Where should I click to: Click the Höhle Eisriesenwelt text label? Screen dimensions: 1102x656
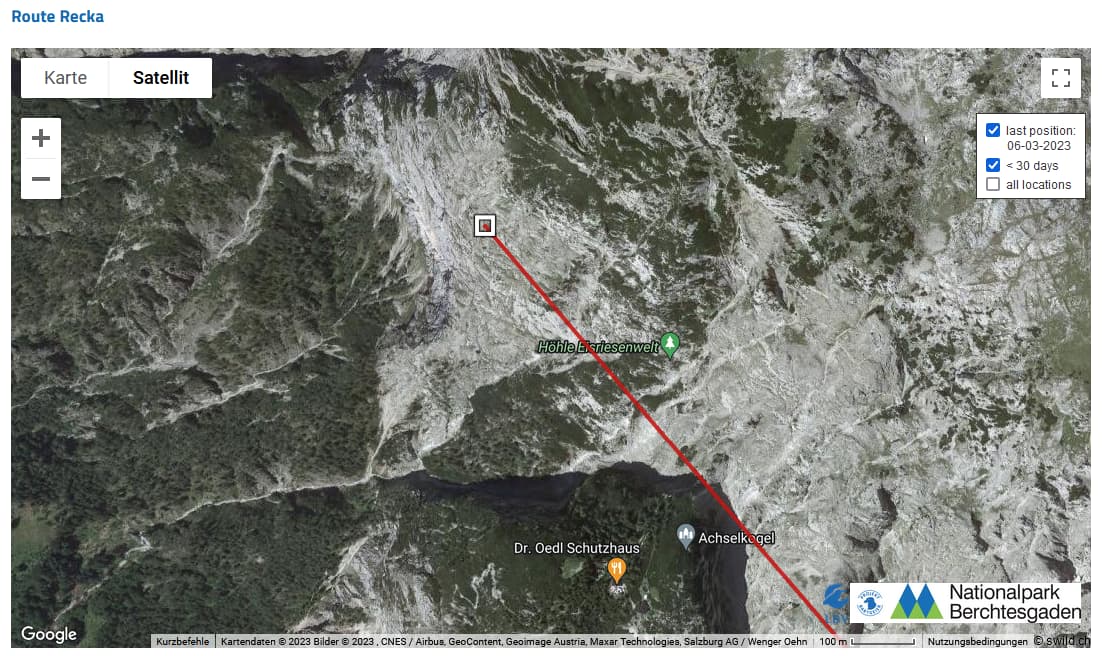coord(598,347)
